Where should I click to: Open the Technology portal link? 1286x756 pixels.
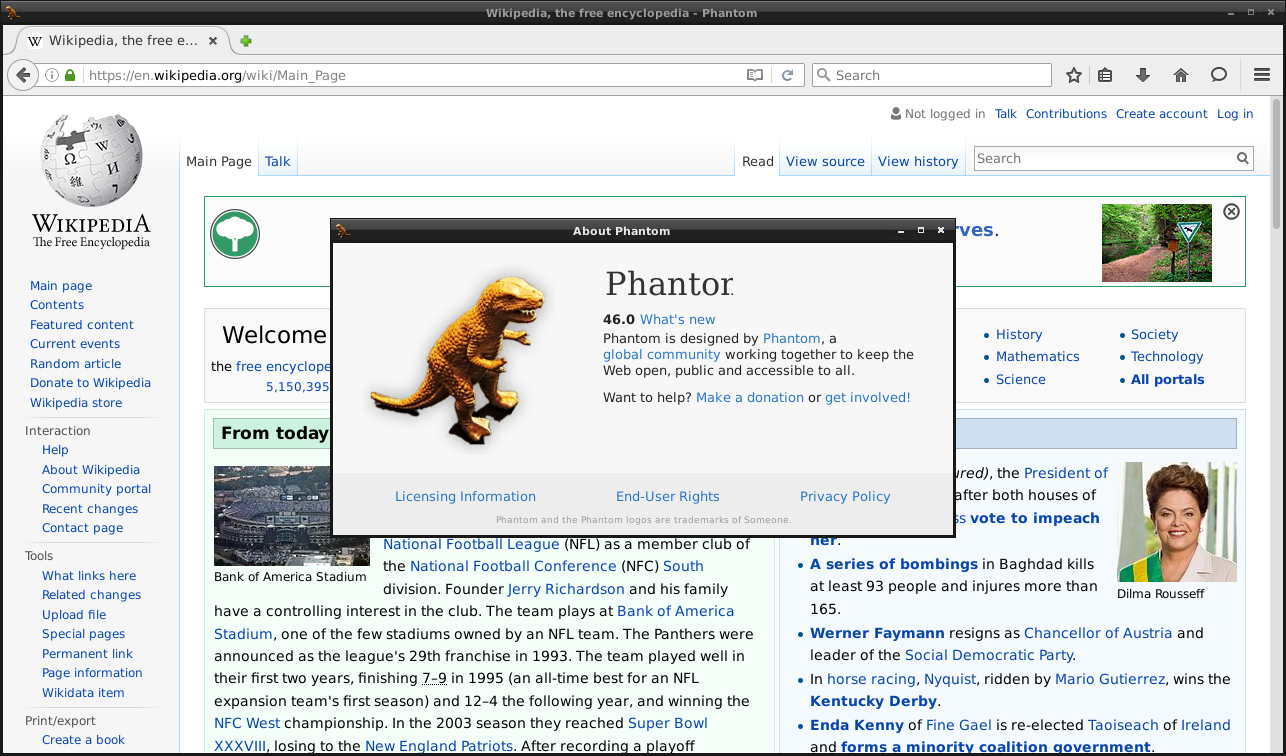tap(1167, 357)
